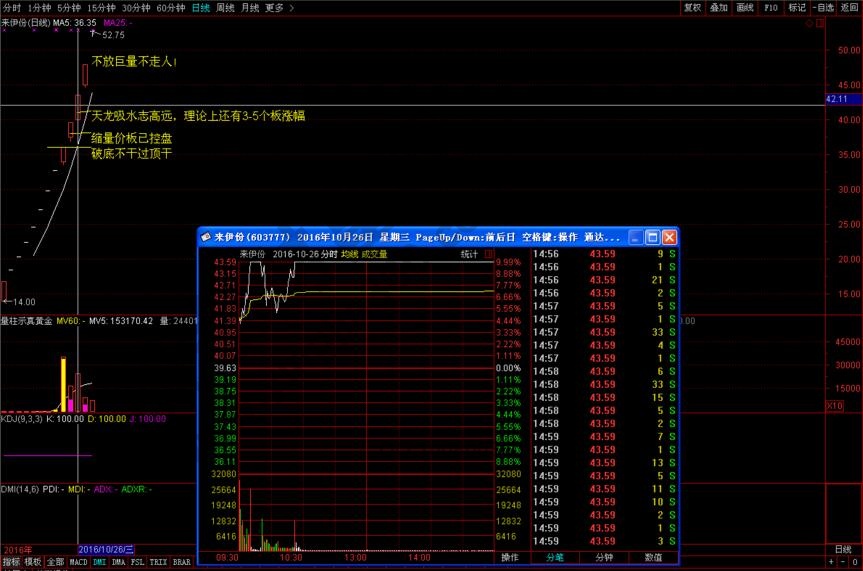Select the 数值 tab in popup
The image size is (863, 571).
[x=653, y=557]
